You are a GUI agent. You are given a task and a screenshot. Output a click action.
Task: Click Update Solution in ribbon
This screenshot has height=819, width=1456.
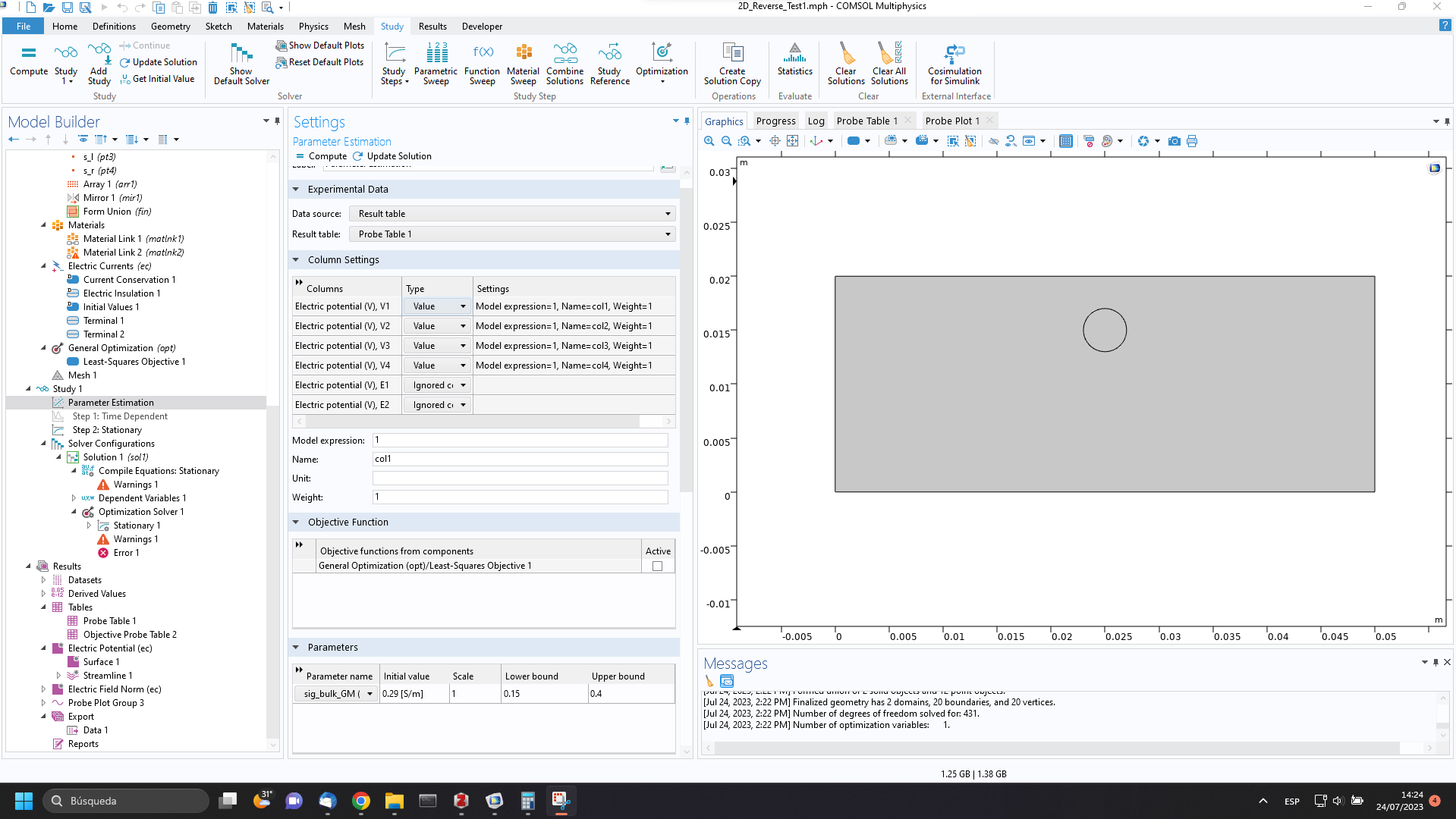point(158,62)
